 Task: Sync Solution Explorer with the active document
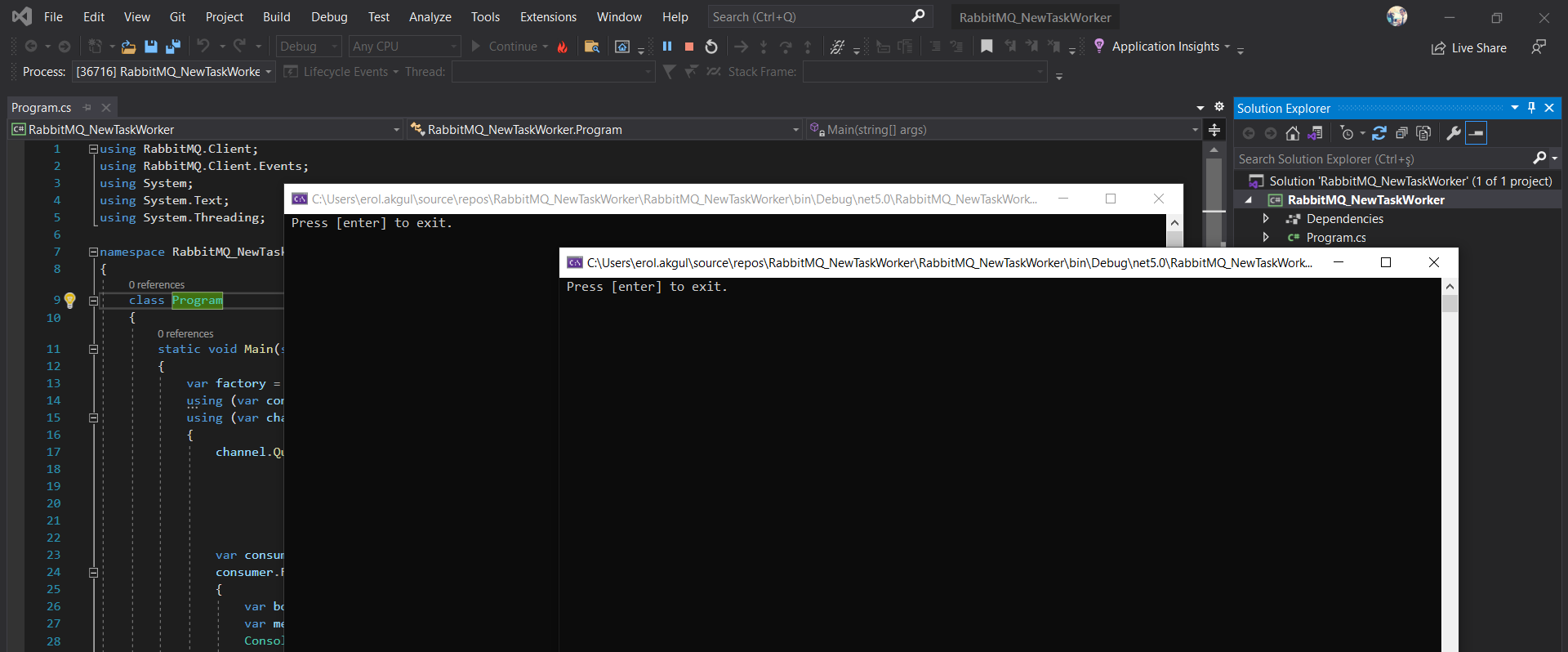coord(1379,133)
